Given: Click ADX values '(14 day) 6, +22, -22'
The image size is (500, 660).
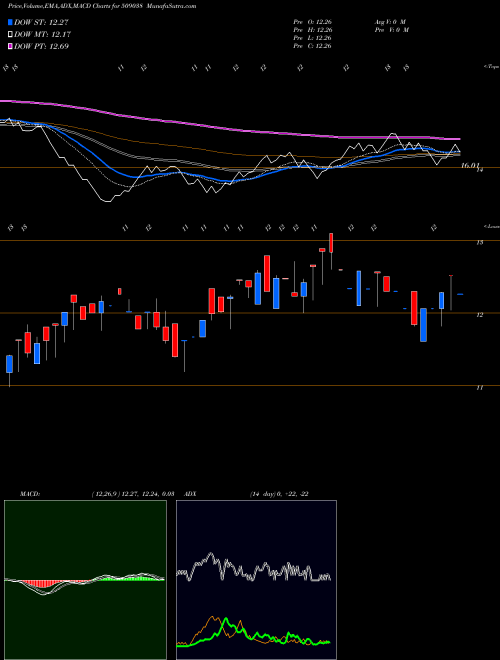Looking at the screenshot, I should pos(279,494).
